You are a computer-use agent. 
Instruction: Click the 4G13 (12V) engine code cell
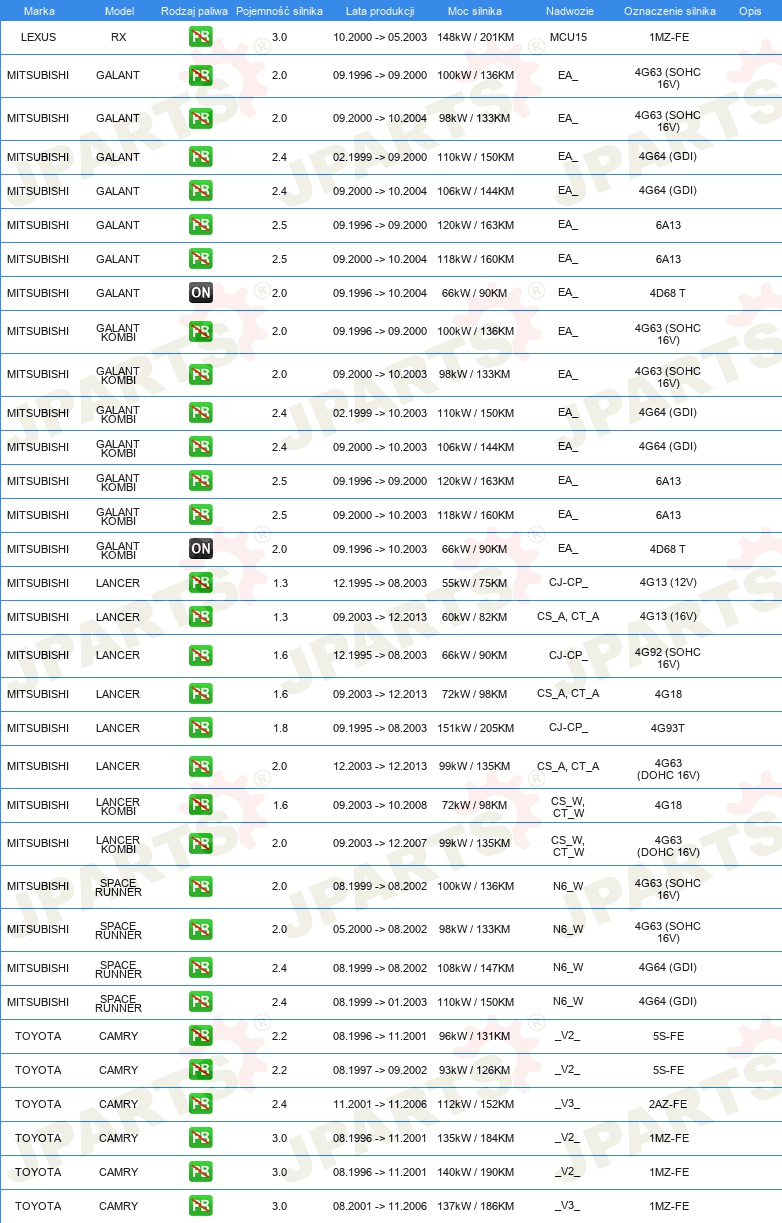(x=668, y=583)
